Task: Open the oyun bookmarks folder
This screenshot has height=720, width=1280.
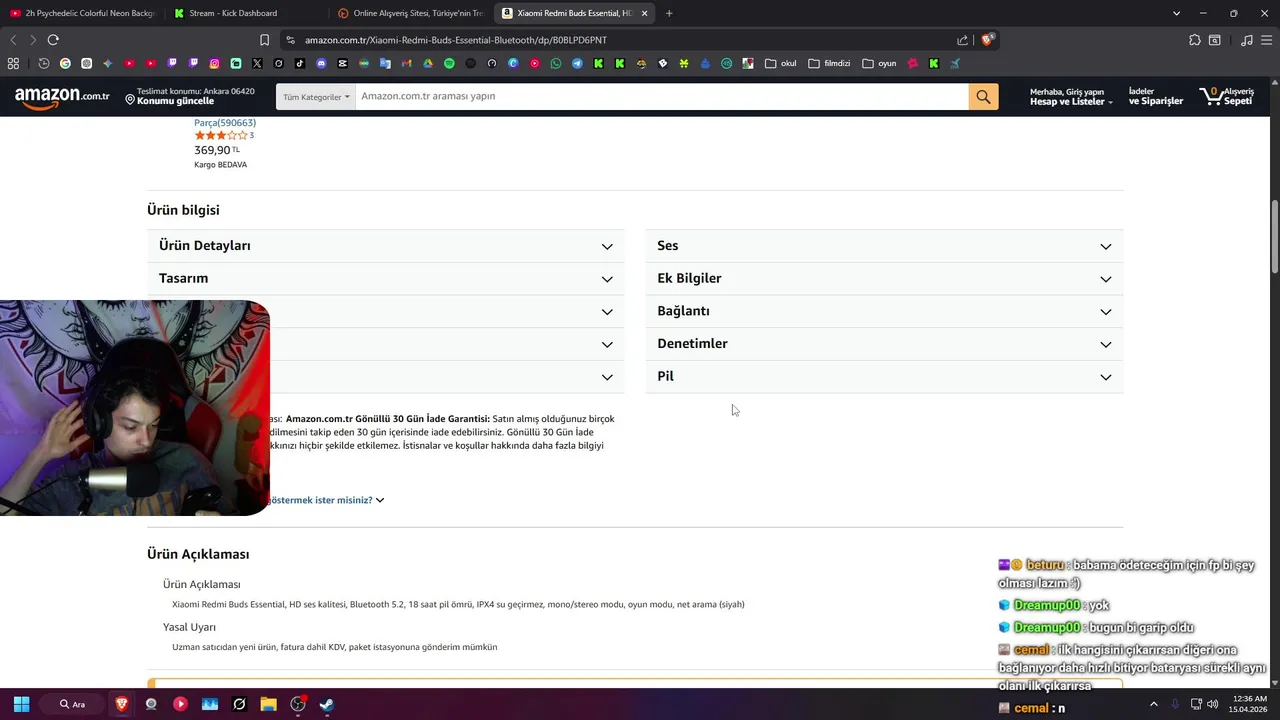Action: point(879,63)
